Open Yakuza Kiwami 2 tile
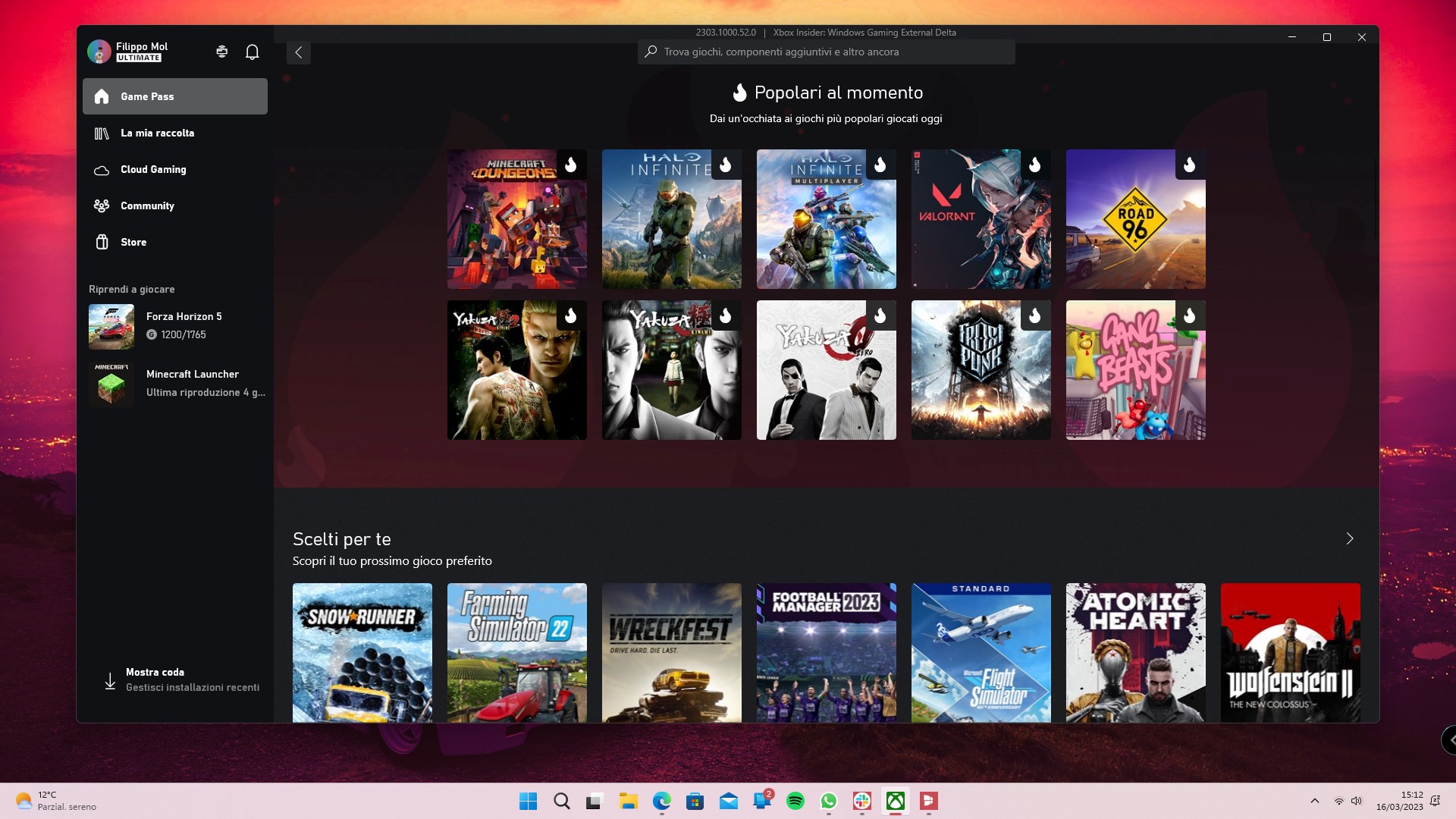The height and width of the screenshot is (819, 1456). (x=516, y=370)
